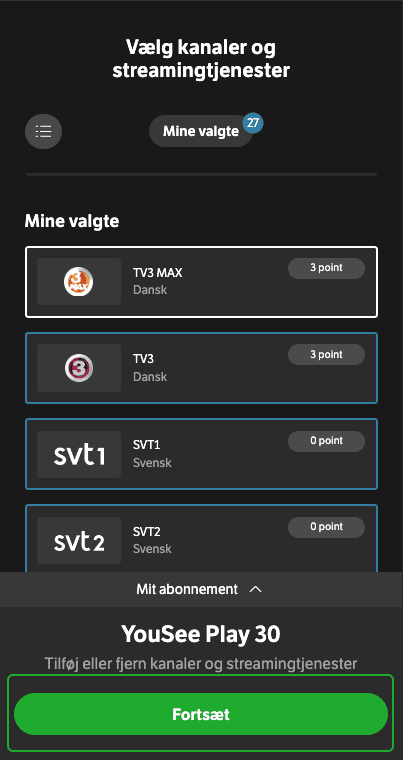Click the 0 point label on SVT2
This screenshot has width=403, height=760.
(x=326, y=527)
